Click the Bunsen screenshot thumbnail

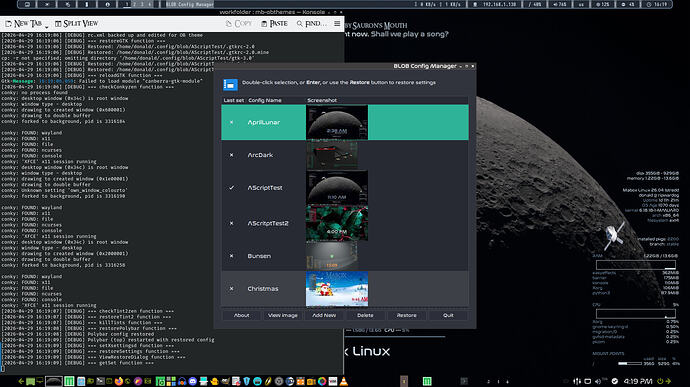[332, 256]
